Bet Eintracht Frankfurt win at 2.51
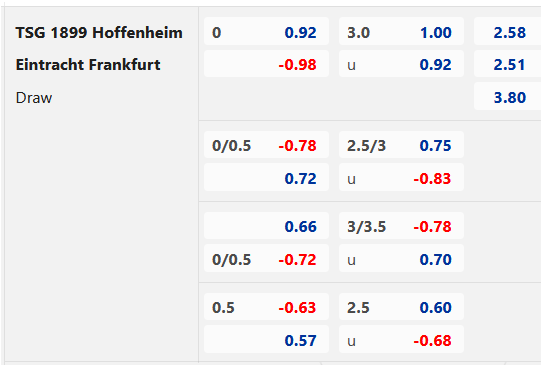 (508, 65)
